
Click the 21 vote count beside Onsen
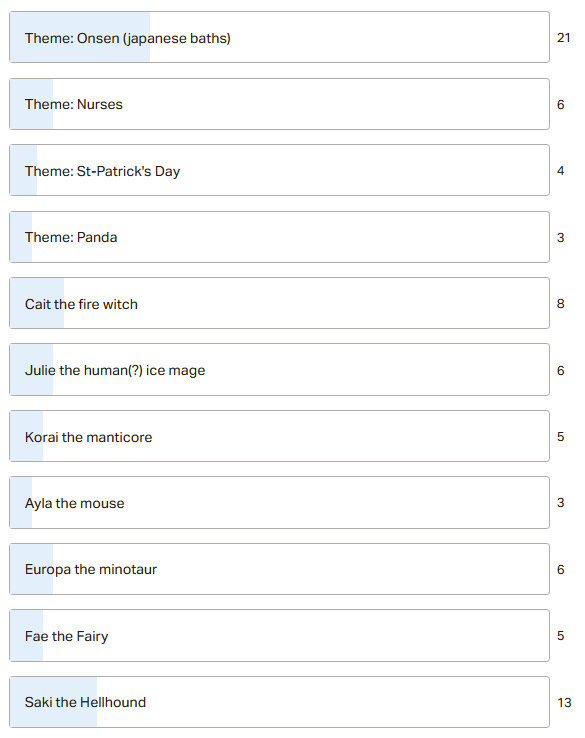click(x=564, y=38)
